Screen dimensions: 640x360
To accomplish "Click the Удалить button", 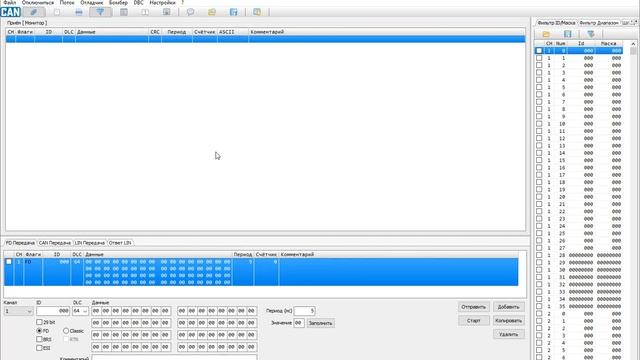I will click(x=509, y=334).
